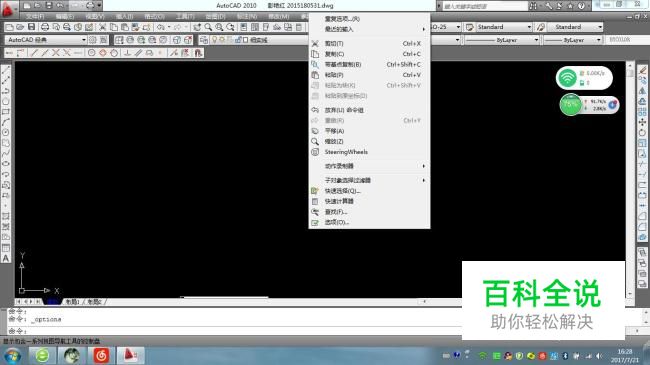650x365 pixels.
Task: Choose 剪切(T) Ctrl+X from context menu
Action: click(x=369, y=43)
